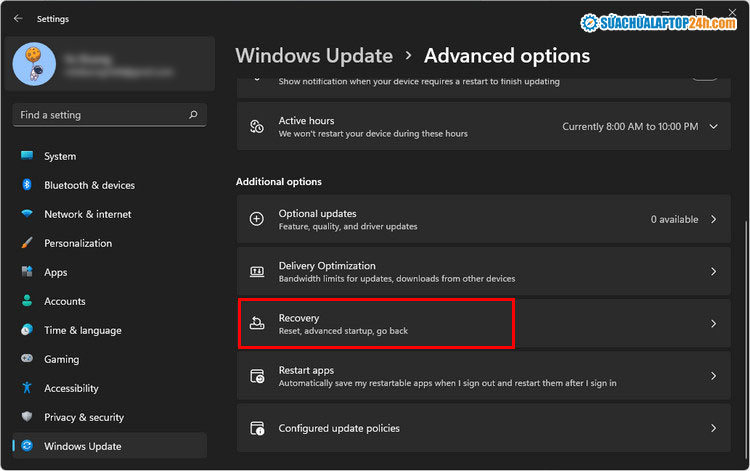
Task: Open Accounts category
Action: coord(110,301)
